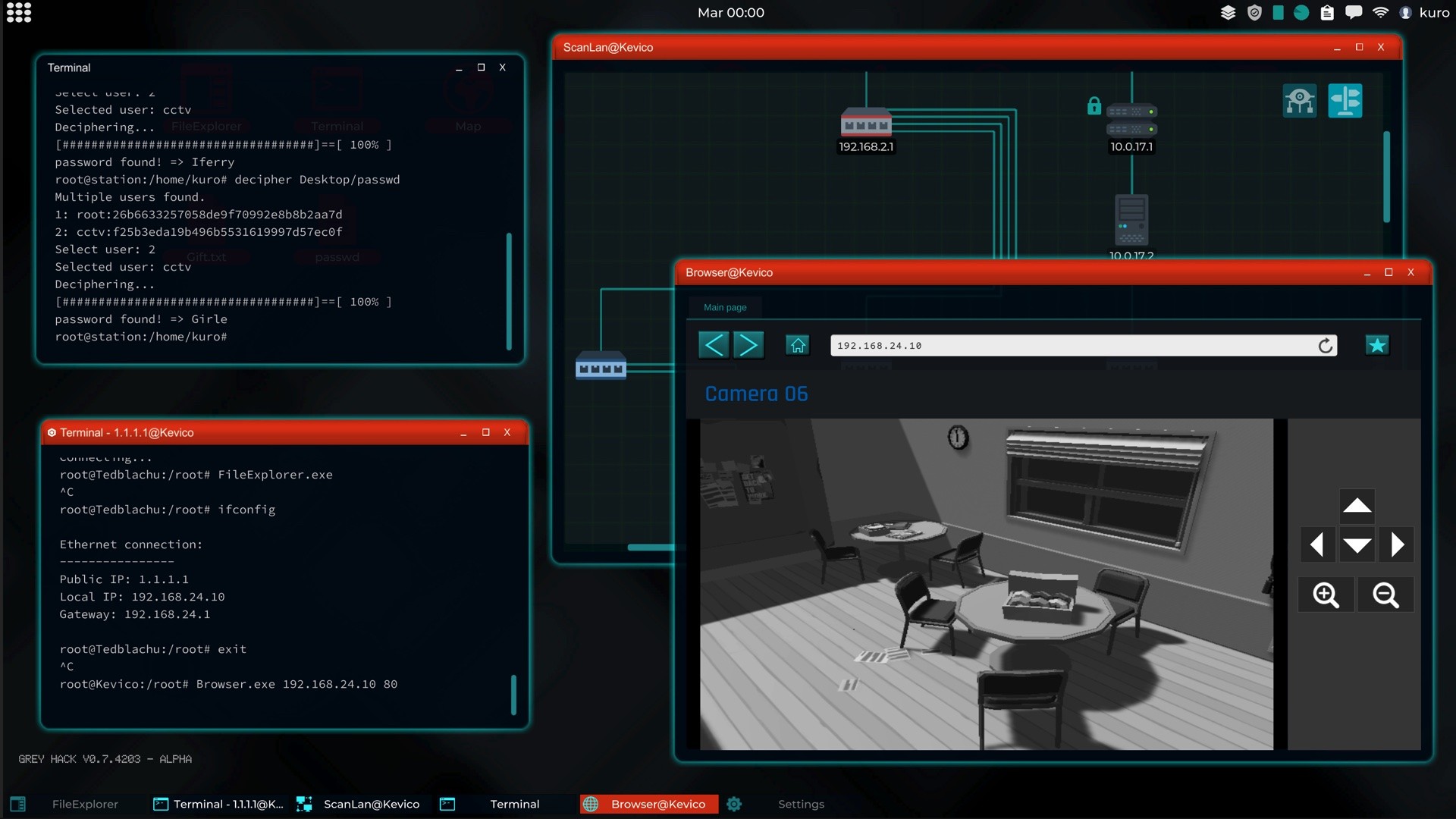Viewport: 1456px width, 819px height.
Task: Click the home icon in Browser@Kevico
Action: 797,344
